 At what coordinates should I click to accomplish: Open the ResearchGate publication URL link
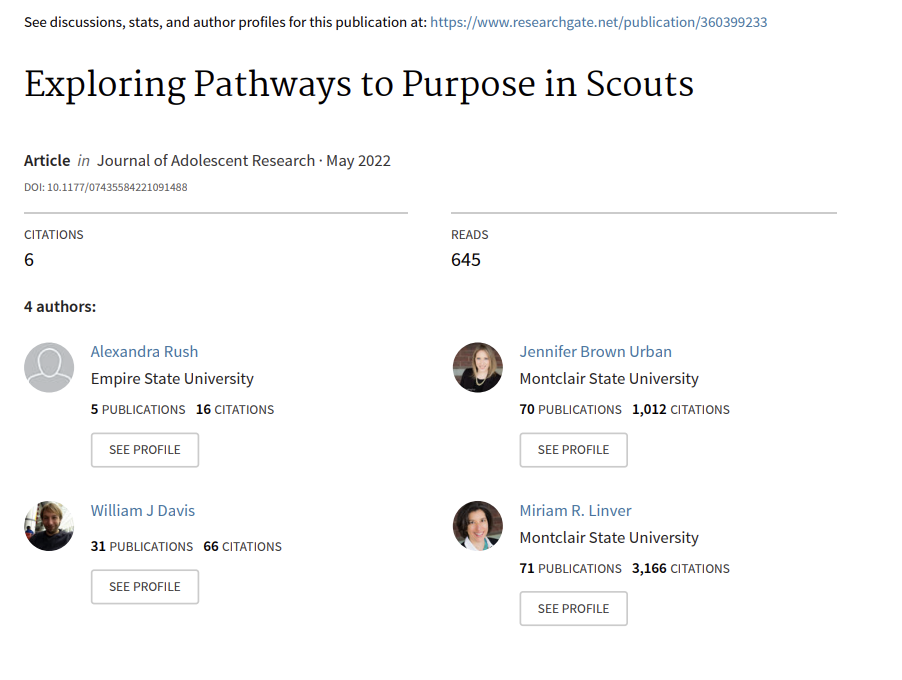click(598, 22)
